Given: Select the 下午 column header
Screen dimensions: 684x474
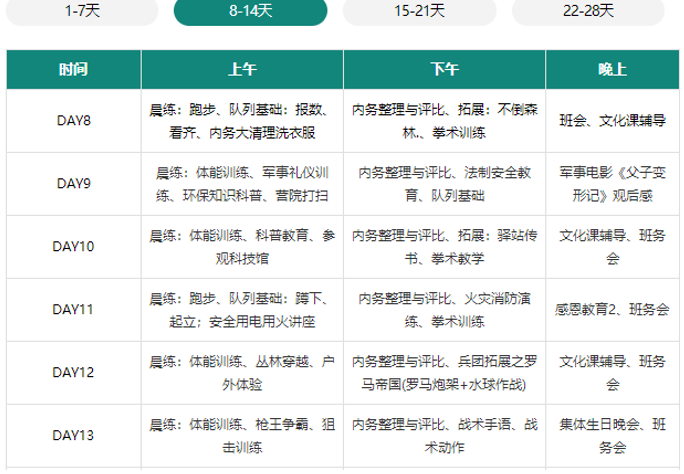Looking at the screenshot, I should coord(445,69).
